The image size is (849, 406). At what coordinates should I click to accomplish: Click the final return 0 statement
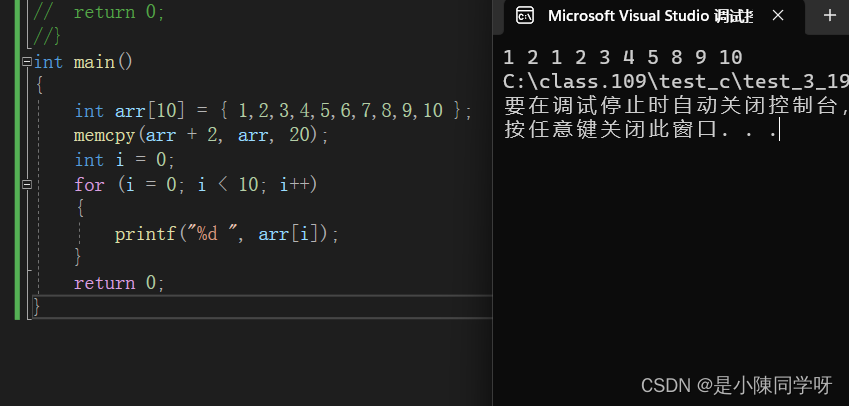119,283
